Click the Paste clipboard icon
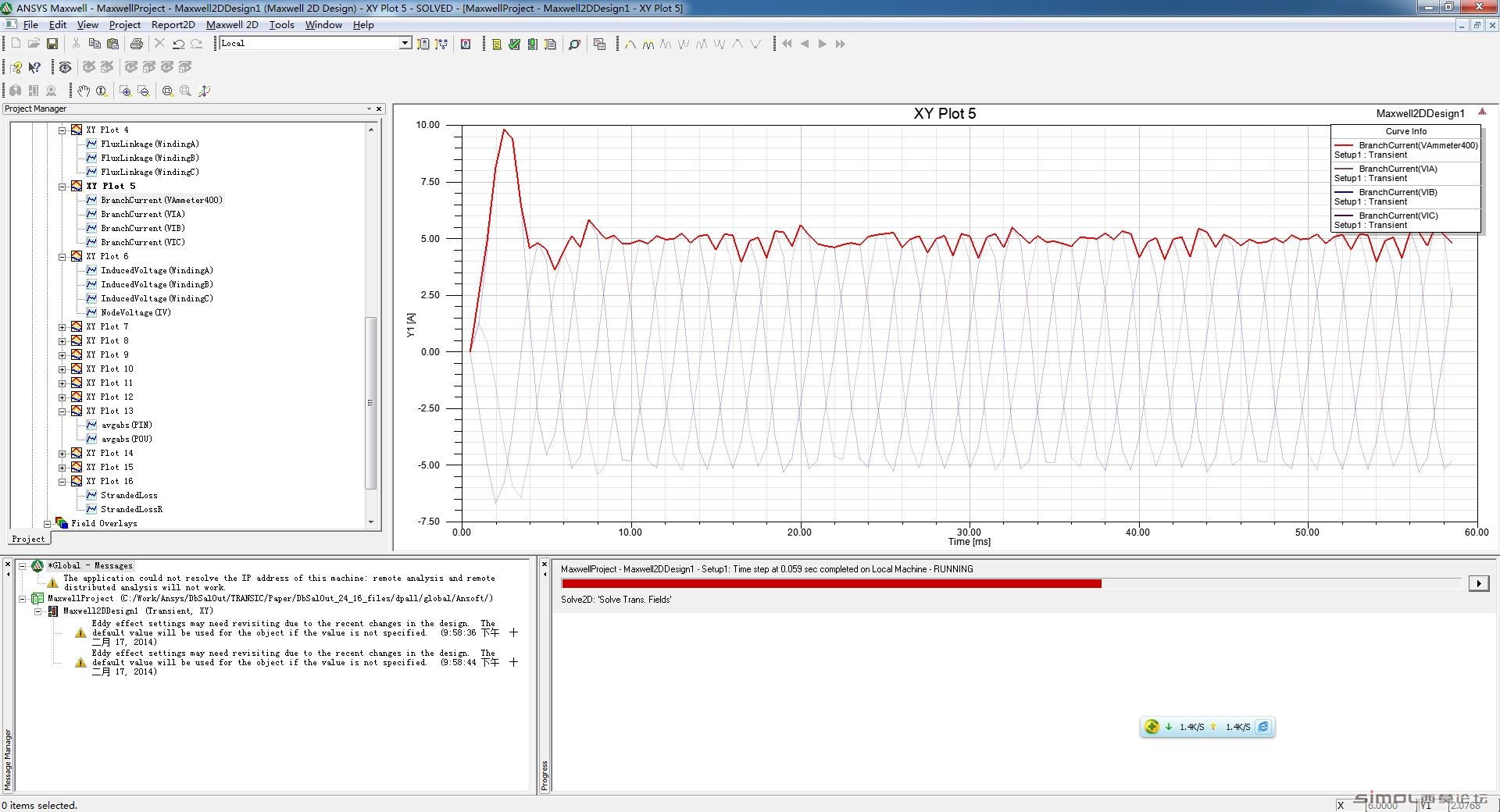1500x812 pixels. (x=113, y=44)
